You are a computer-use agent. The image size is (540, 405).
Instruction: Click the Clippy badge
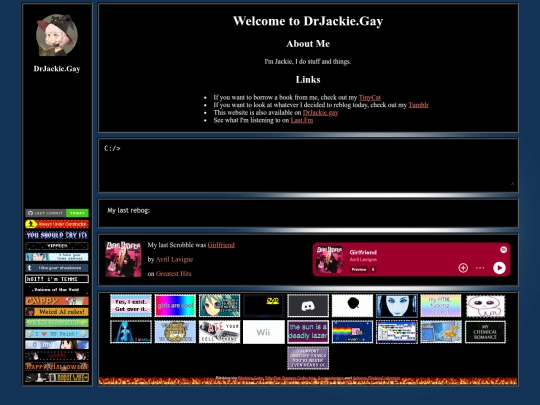57,301
